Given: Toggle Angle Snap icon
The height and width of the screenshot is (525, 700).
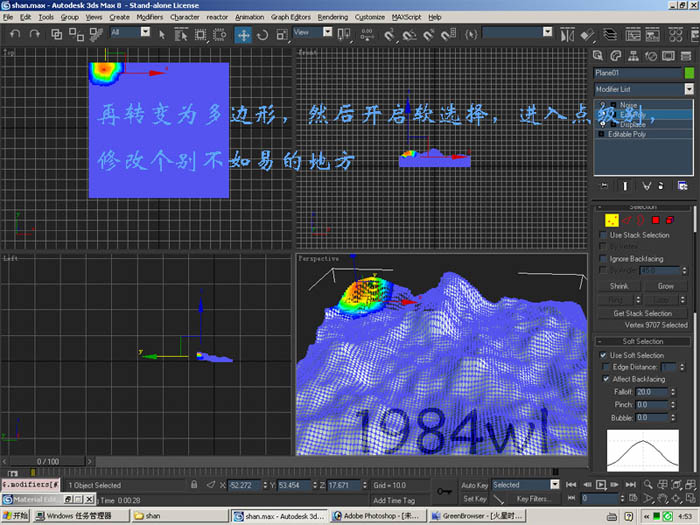Looking at the screenshot, I should click(x=409, y=34).
